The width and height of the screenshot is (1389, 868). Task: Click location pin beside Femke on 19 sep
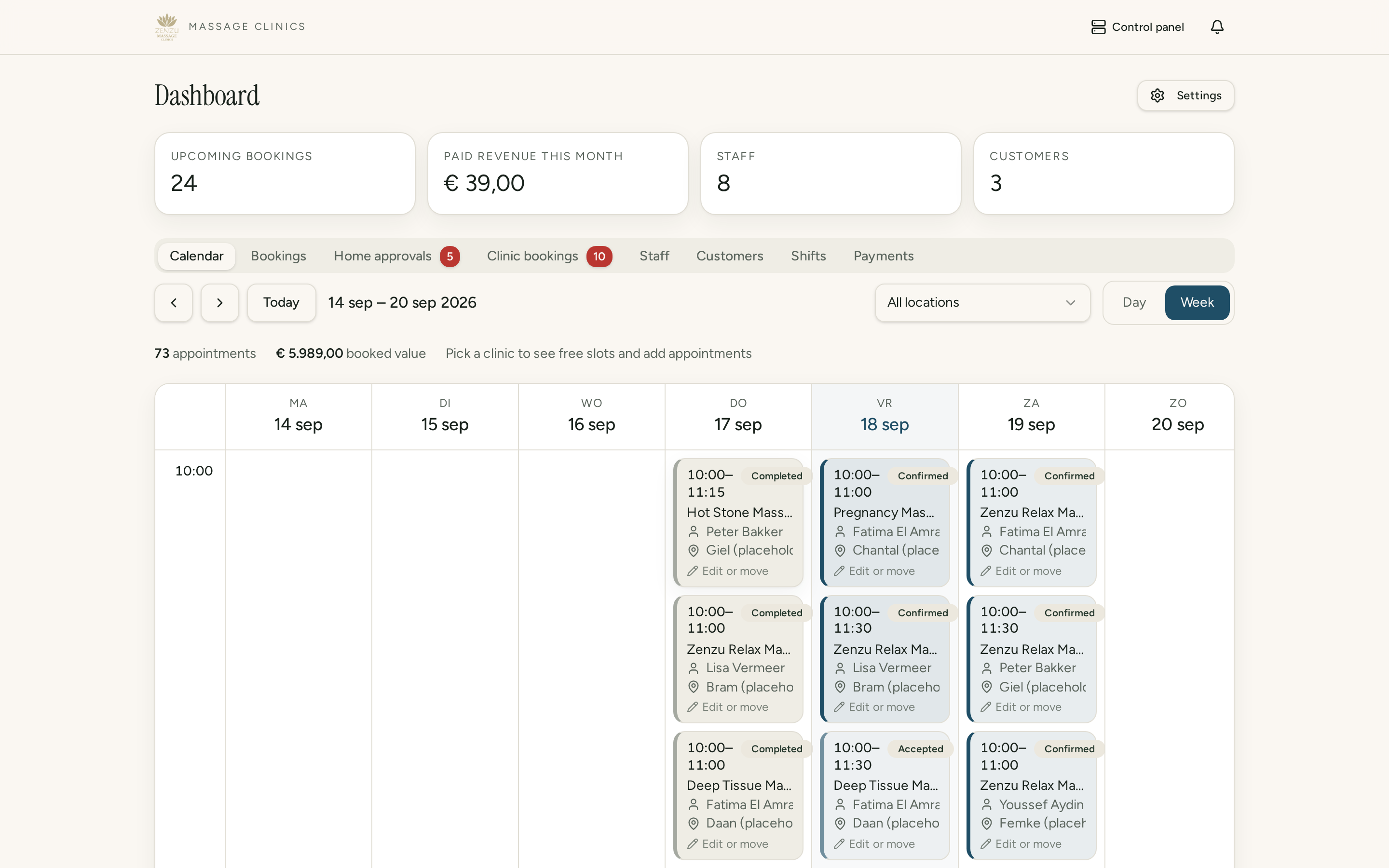(987, 824)
